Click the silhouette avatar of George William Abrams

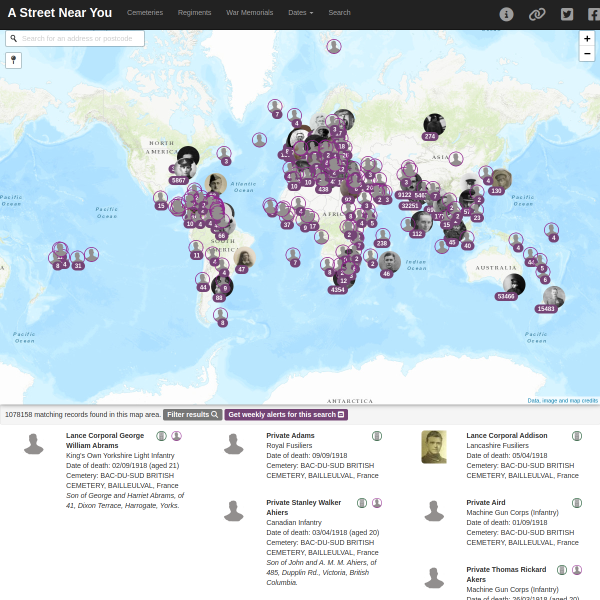34,444
